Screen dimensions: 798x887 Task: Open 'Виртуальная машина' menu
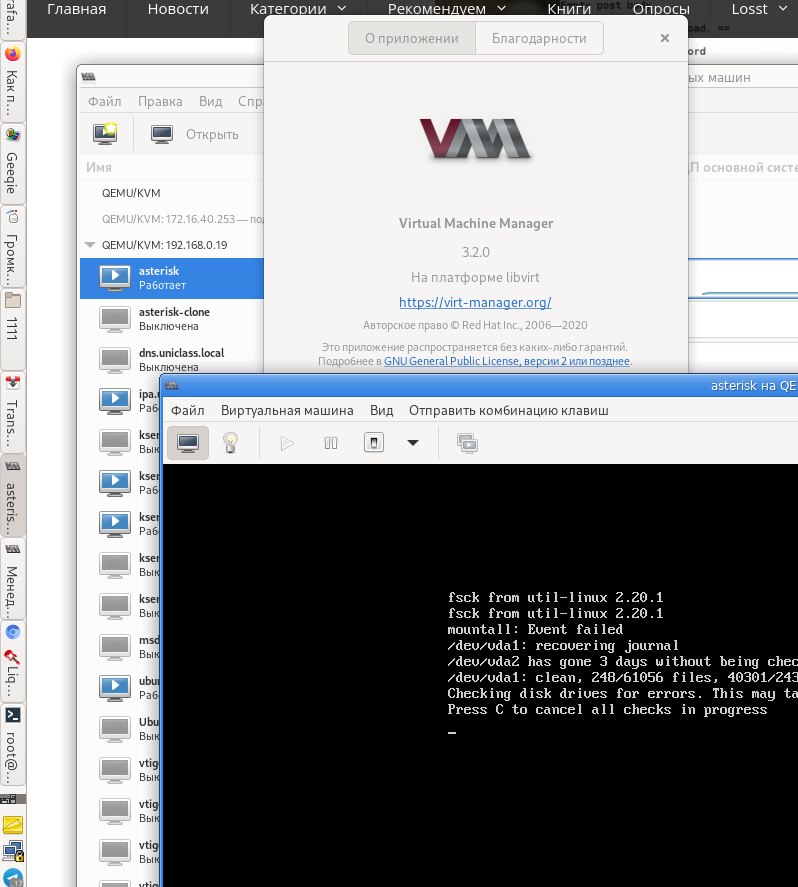287,411
